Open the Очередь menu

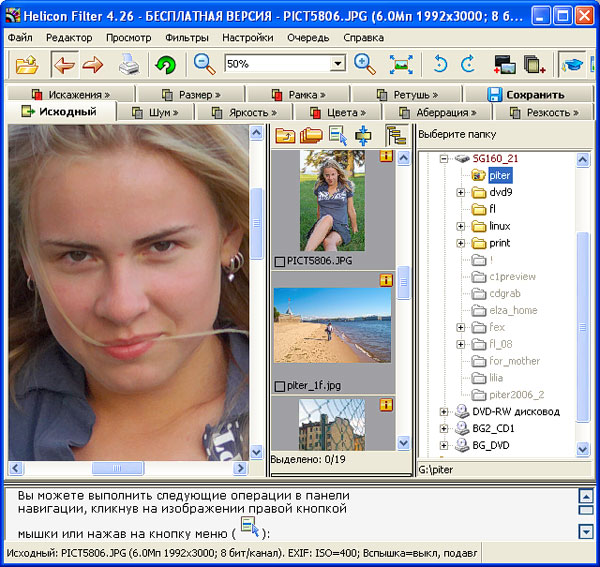[308, 37]
